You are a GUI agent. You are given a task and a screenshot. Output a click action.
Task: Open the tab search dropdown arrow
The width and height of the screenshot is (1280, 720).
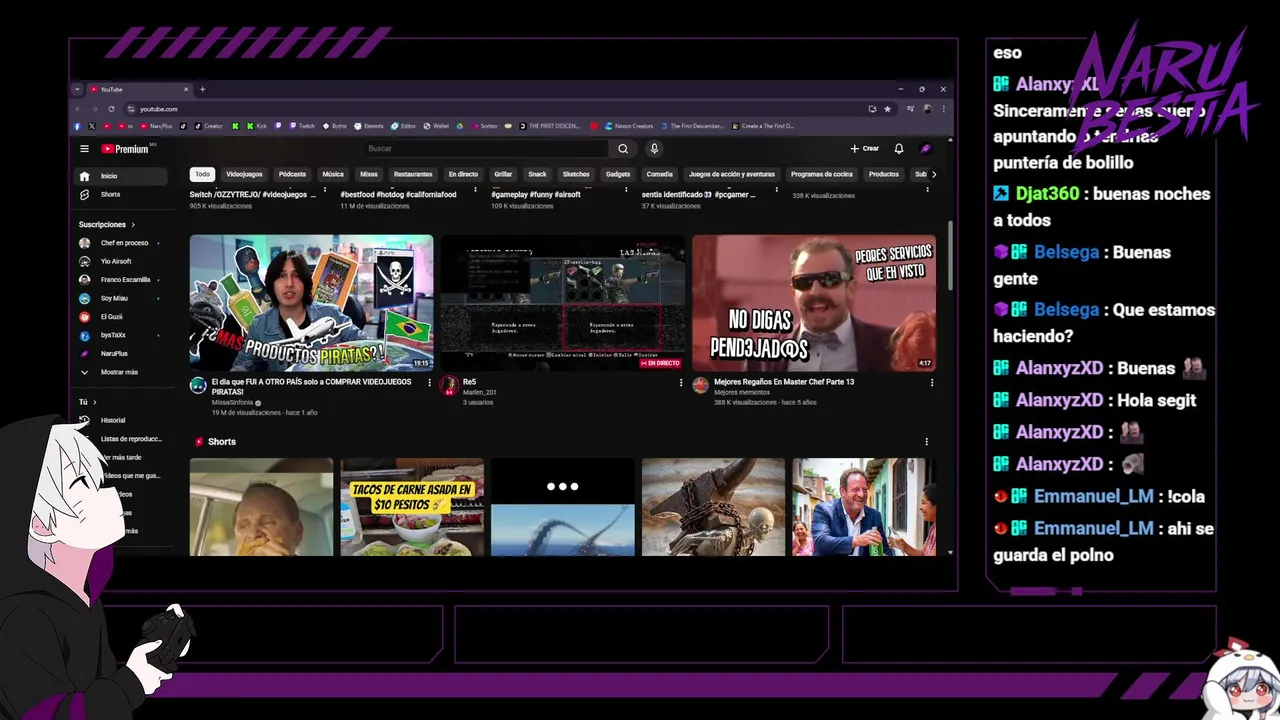click(77, 89)
